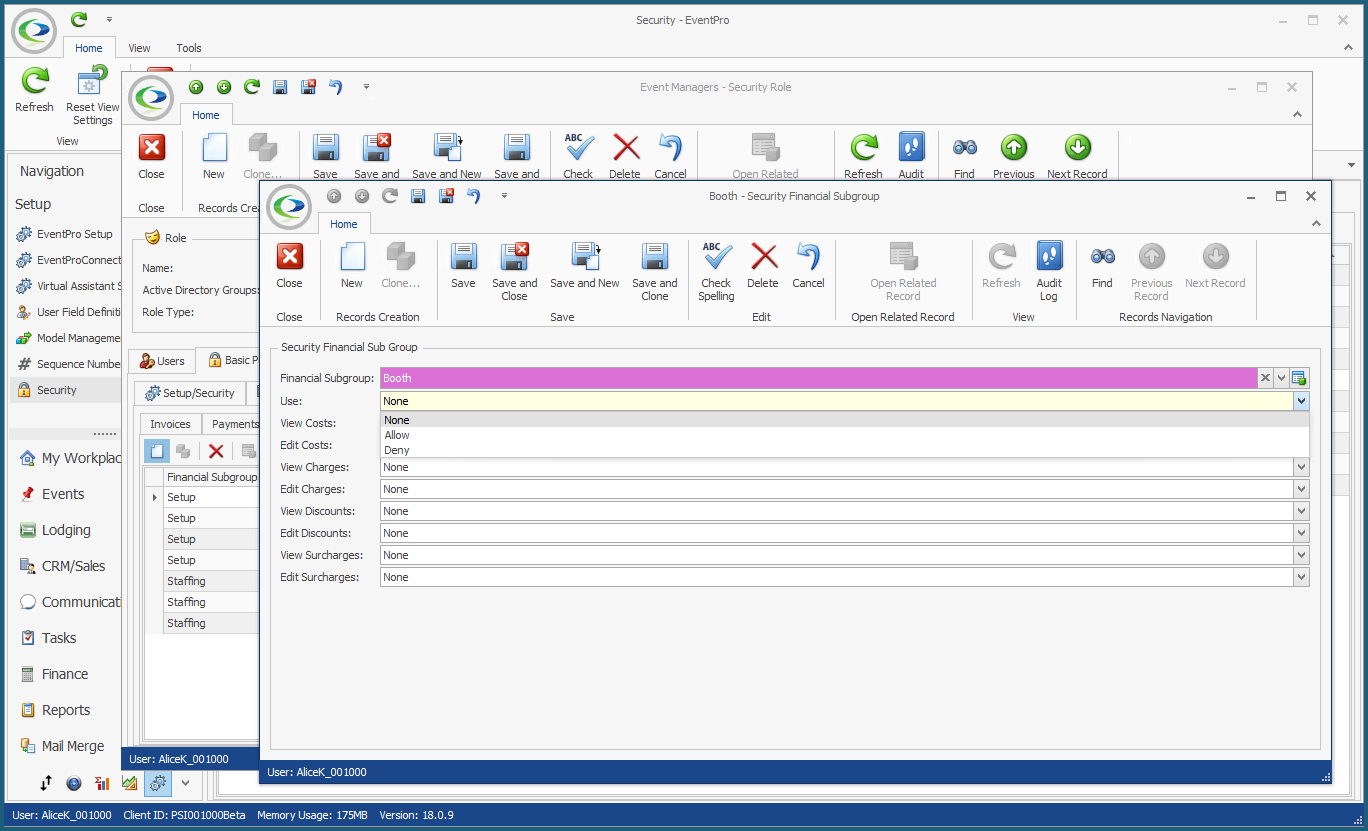Click first Staffing row in Financial Subgroup grid
The height and width of the screenshot is (831, 1368).
(x=211, y=581)
